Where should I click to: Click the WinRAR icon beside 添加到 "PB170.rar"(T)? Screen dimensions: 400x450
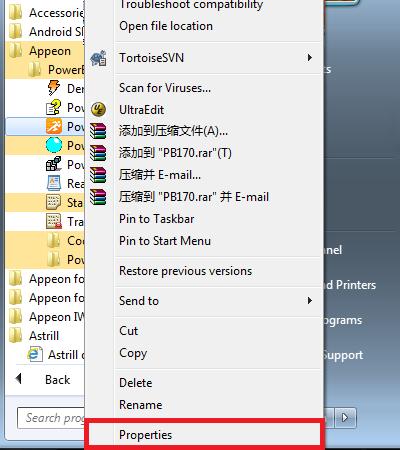click(98, 153)
